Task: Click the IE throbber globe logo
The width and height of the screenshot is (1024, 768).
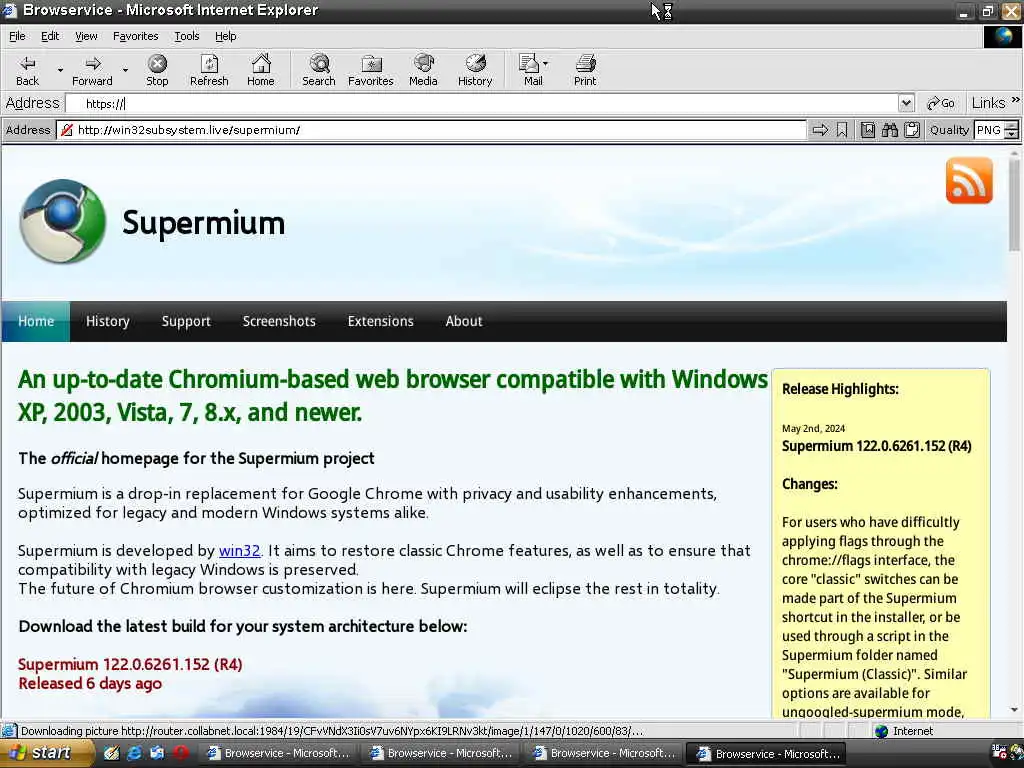Action: [1002, 37]
